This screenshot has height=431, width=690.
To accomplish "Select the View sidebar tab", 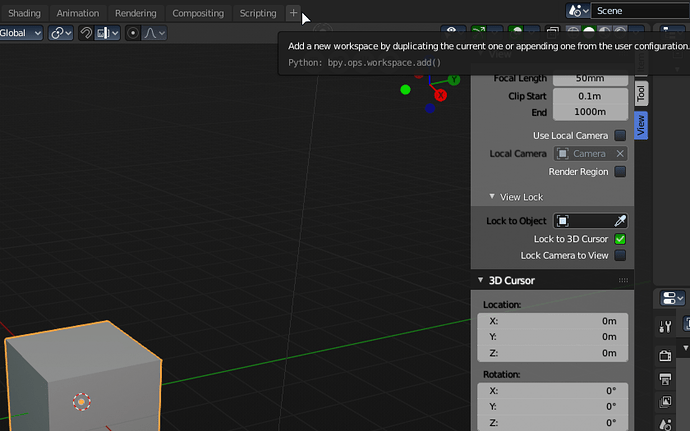I will point(641,125).
